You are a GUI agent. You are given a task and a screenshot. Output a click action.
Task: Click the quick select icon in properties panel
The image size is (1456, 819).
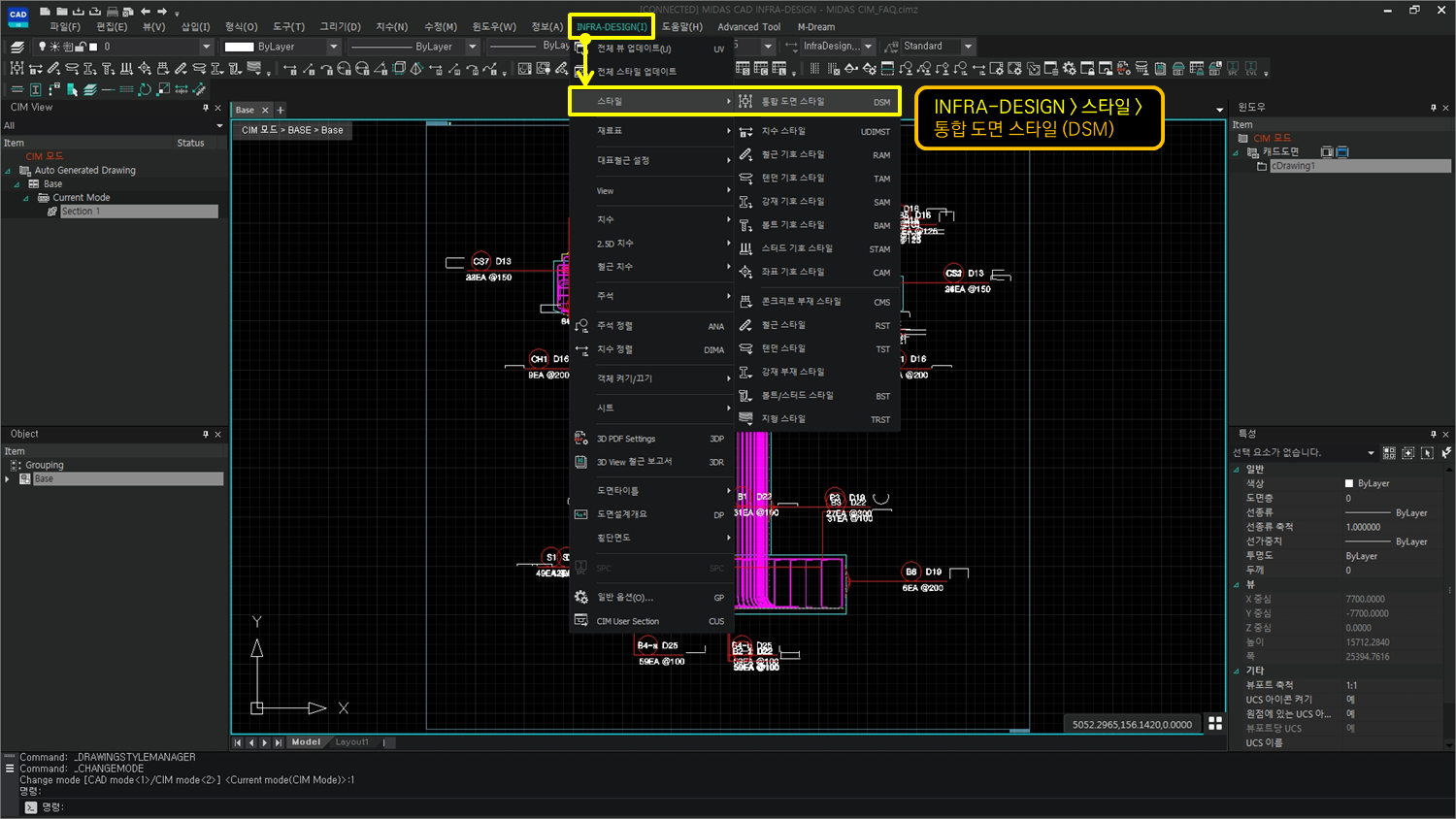(1389, 452)
